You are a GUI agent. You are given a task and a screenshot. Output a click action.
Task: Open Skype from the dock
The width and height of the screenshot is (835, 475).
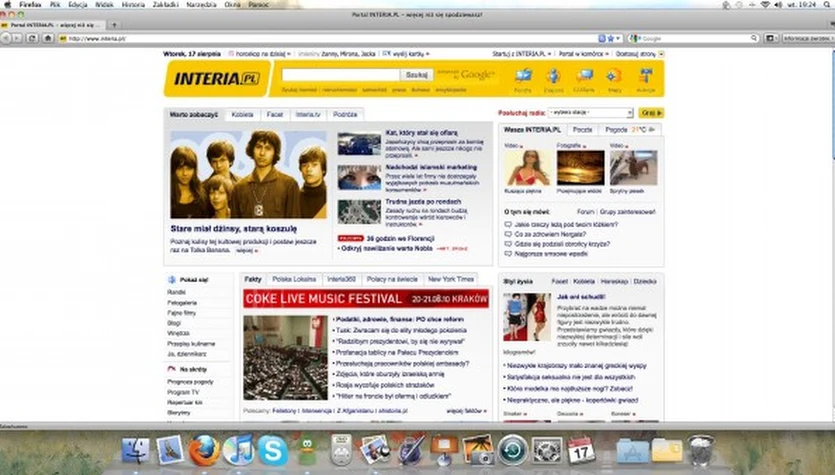273,450
